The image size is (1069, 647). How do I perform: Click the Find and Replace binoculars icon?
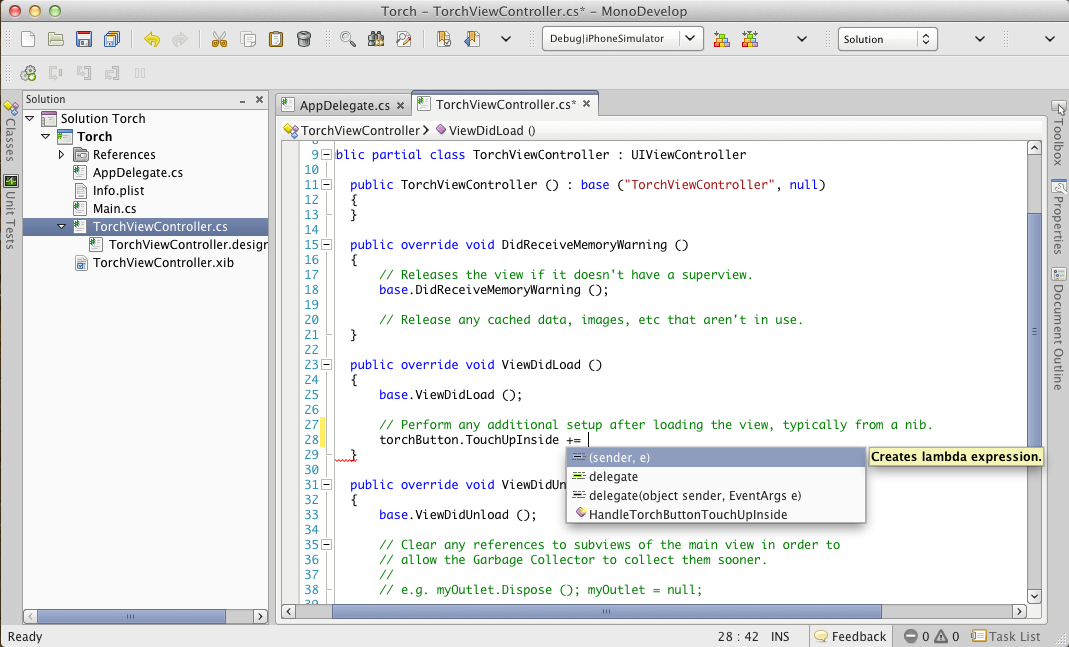[x=375, y=39]
